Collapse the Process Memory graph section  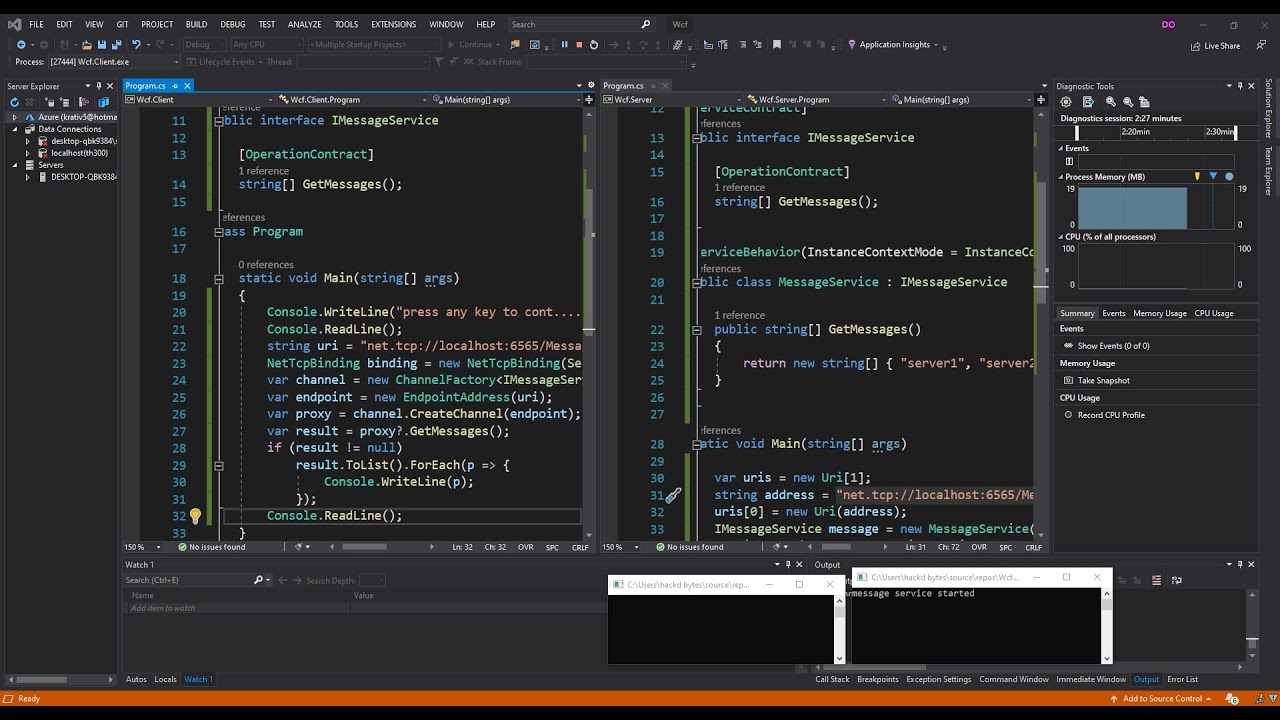coord(1062,177)
